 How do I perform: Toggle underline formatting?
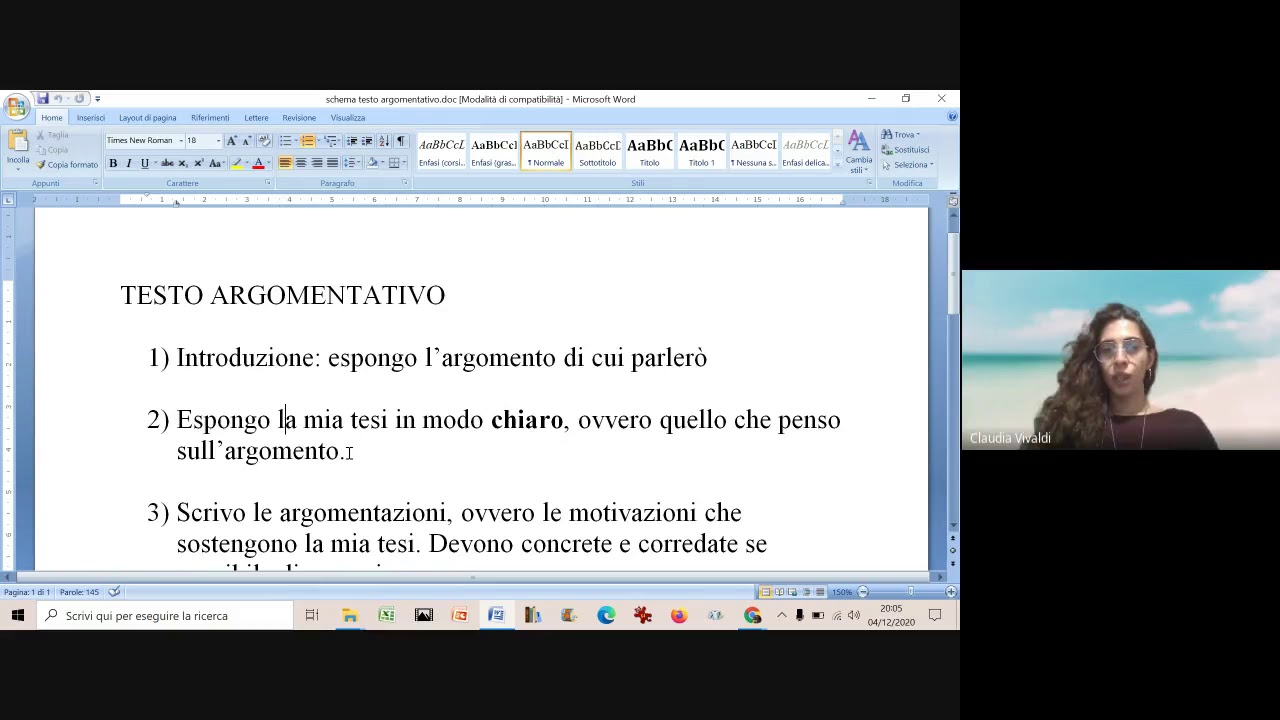click(x=144, y=163)
